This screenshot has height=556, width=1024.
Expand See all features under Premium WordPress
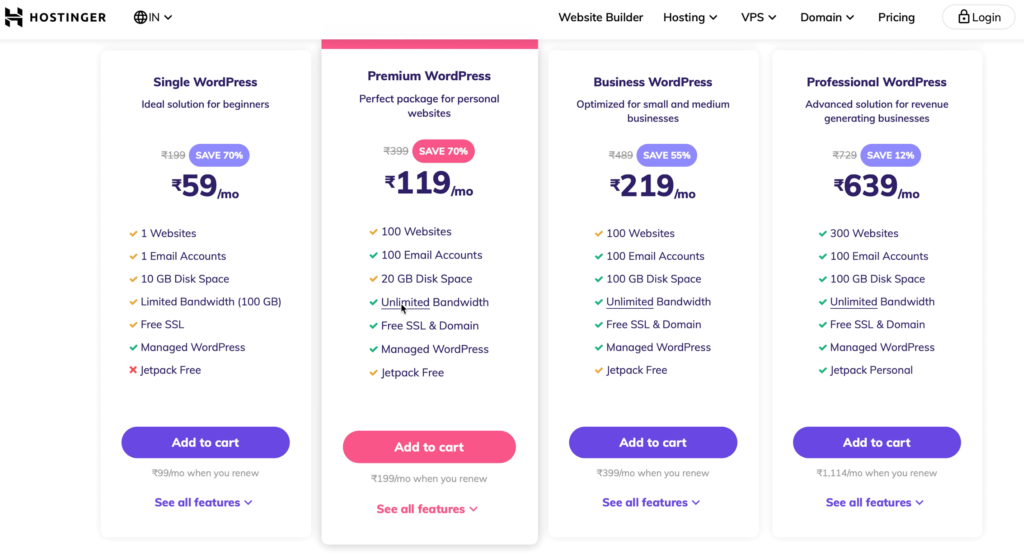pyautogui.click(x=427, y=509)
